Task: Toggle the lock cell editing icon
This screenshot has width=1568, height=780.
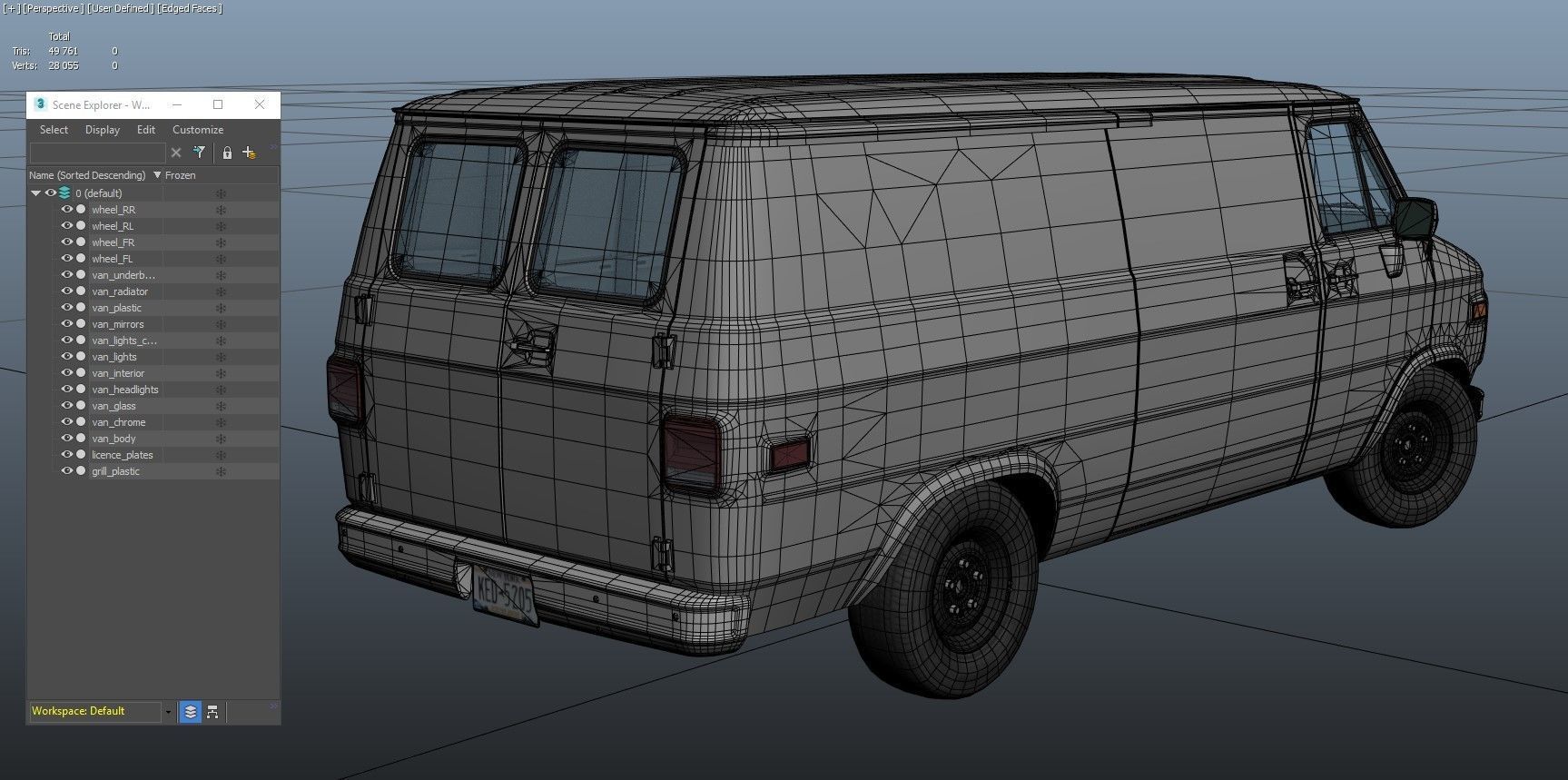Action: (x=227, y=153)
